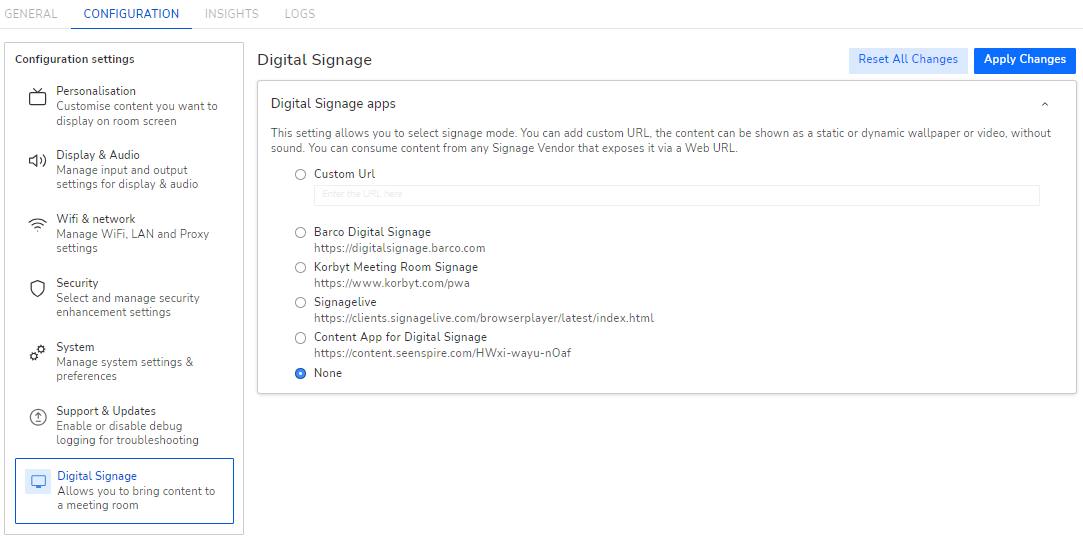
Task: Click the Apply Changes button
Action: pos(1025,60)
